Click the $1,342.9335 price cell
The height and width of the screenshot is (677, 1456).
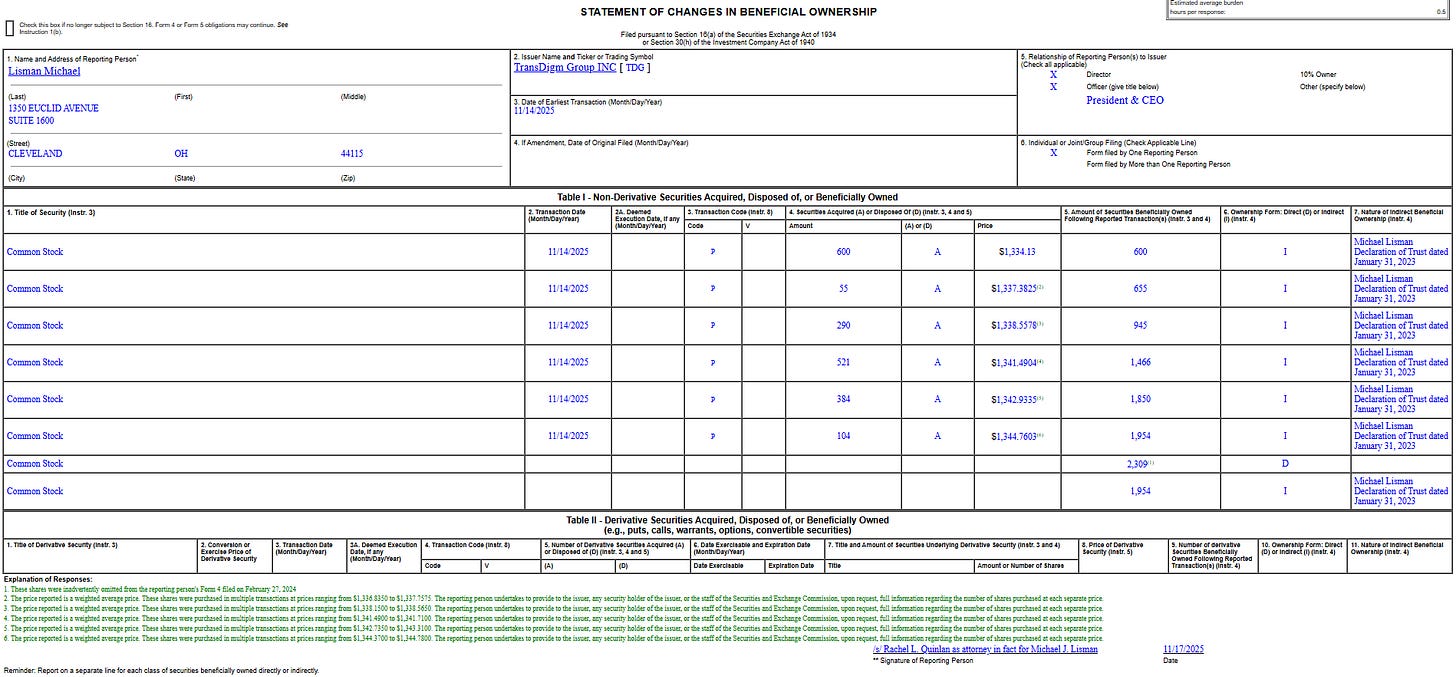1017,399
